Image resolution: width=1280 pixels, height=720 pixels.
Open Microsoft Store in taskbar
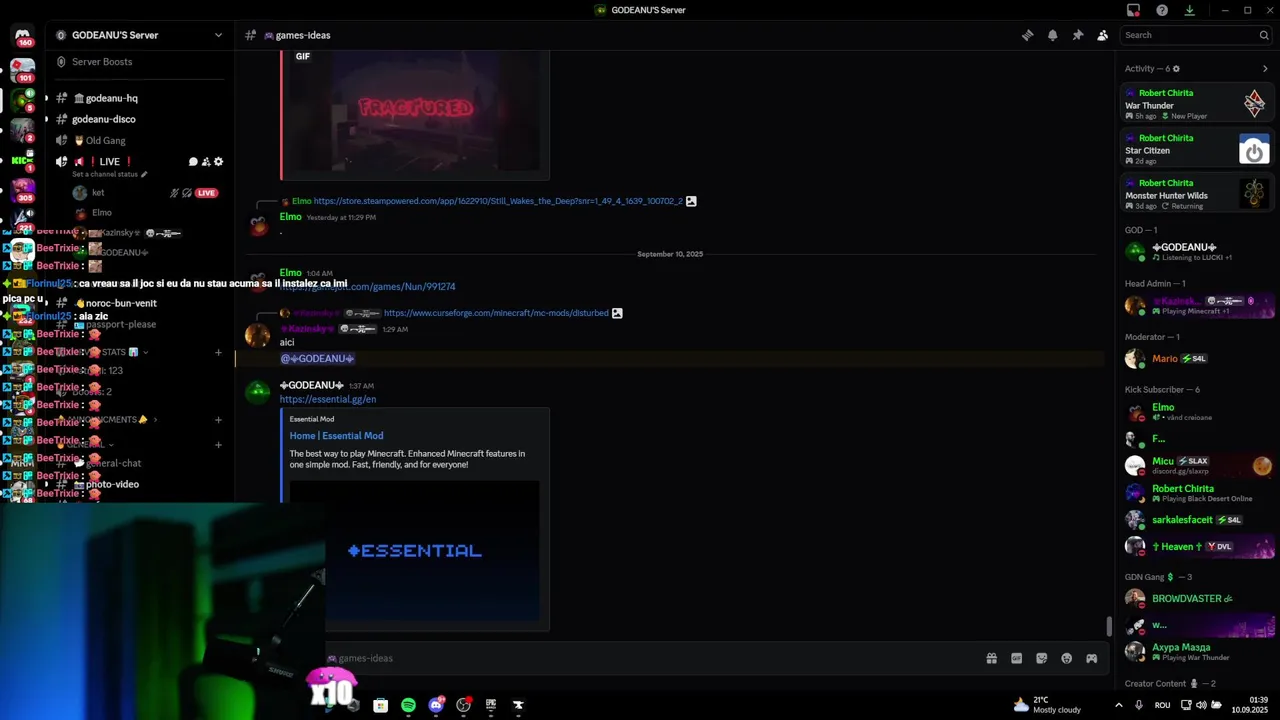(380, 705)
